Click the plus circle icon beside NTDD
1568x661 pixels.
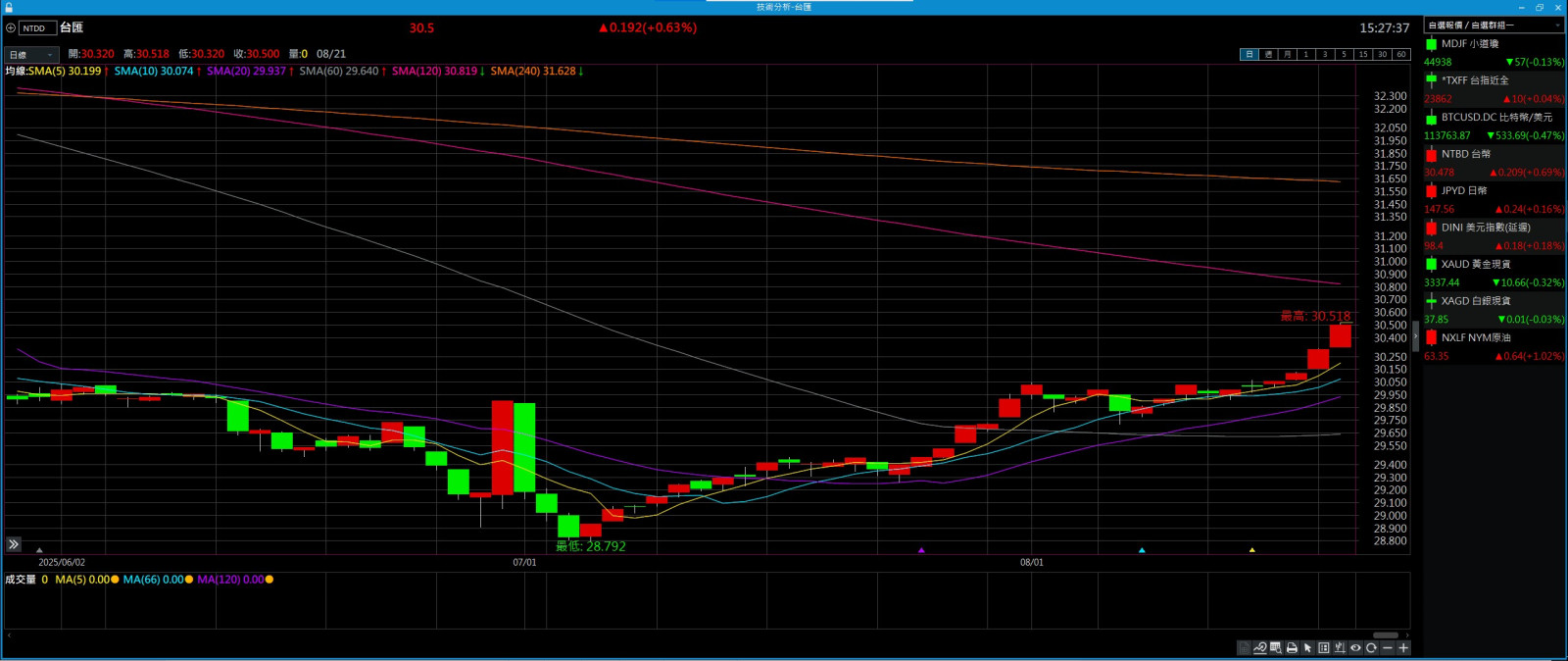click(x=11, y=28)
